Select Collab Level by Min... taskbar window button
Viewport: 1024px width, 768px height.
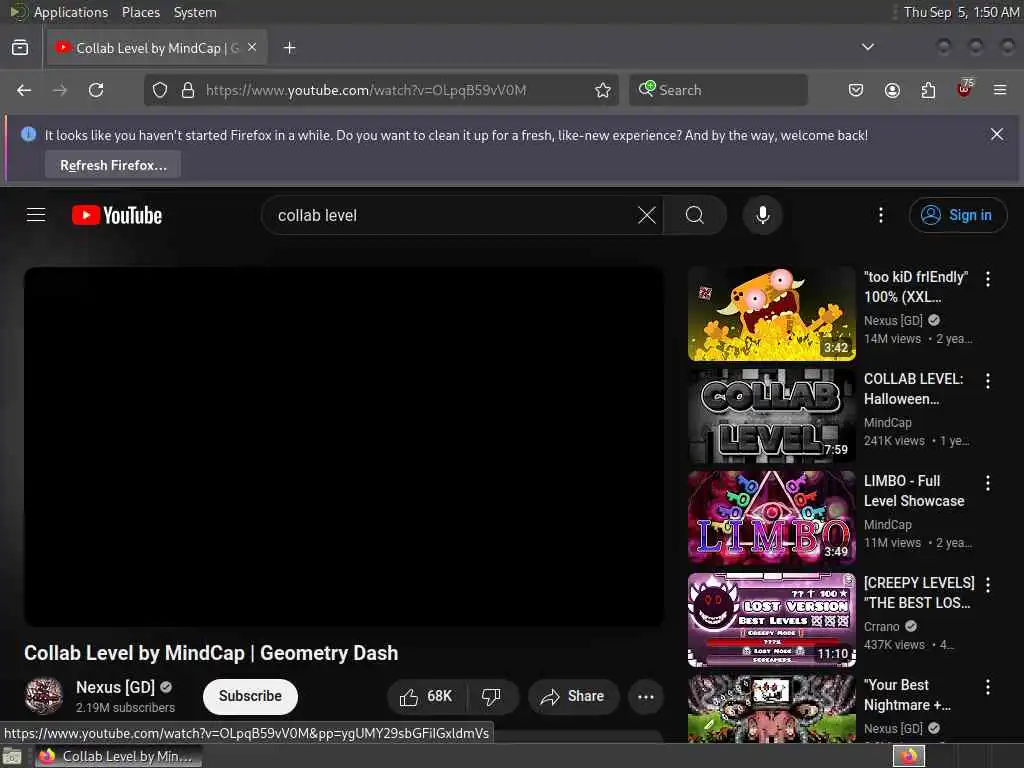[118, 756]
